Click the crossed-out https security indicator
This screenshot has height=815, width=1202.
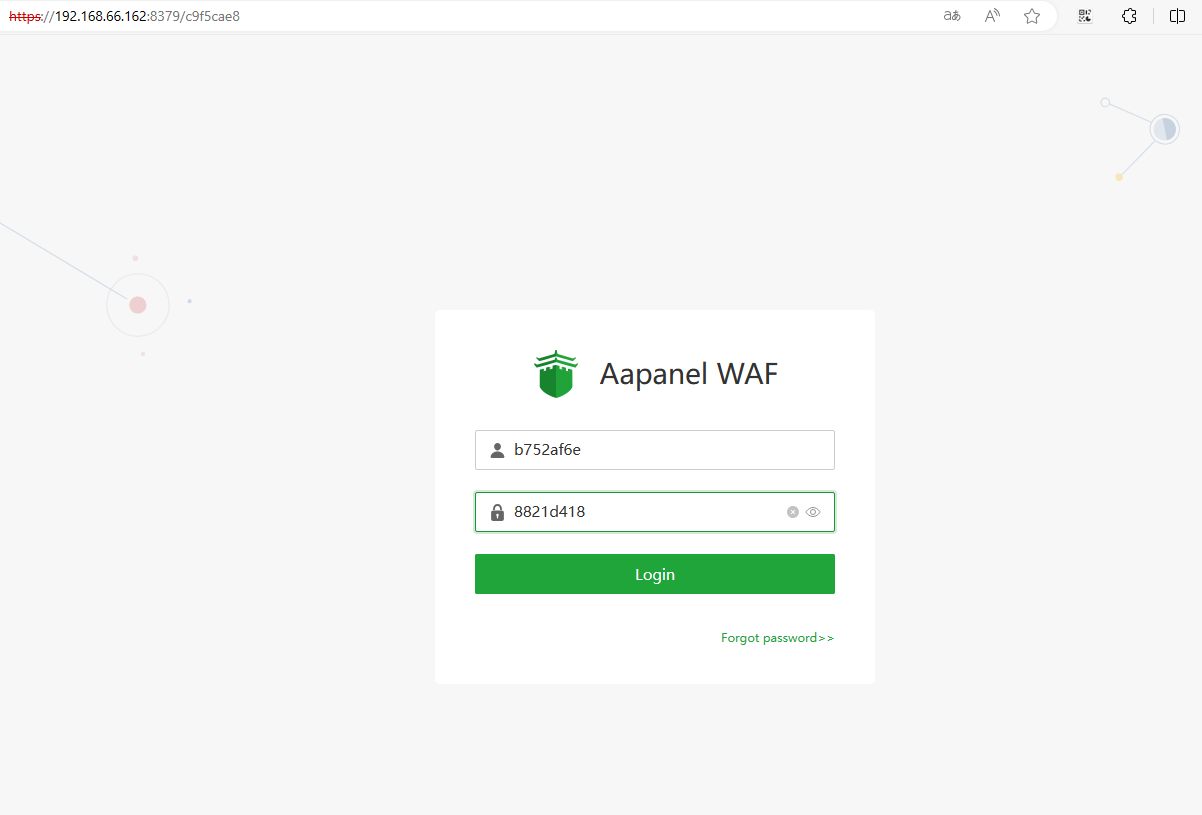(x=24, y=16)
